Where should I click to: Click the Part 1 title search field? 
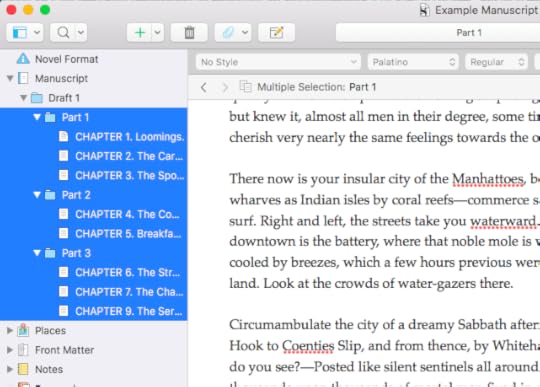point(438,33)
